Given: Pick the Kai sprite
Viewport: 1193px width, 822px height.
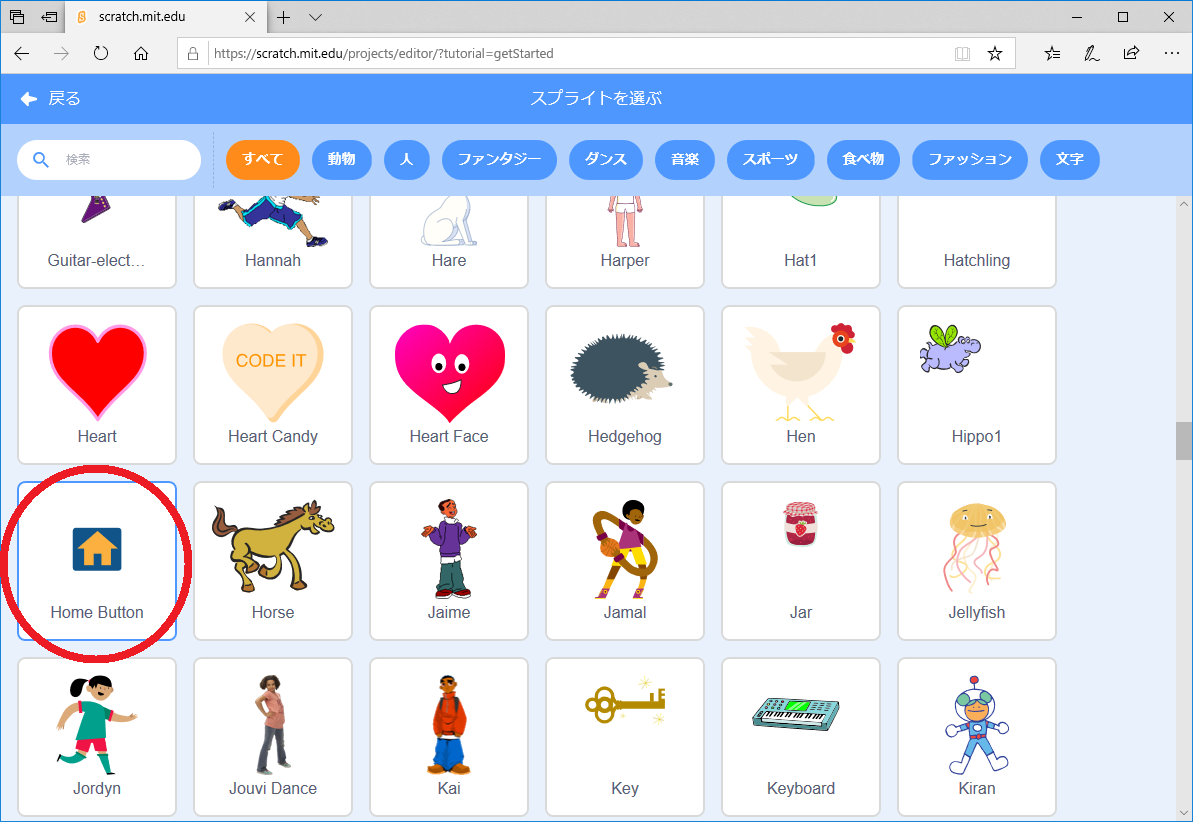Looking at the screenshot, I should (449, 737).
